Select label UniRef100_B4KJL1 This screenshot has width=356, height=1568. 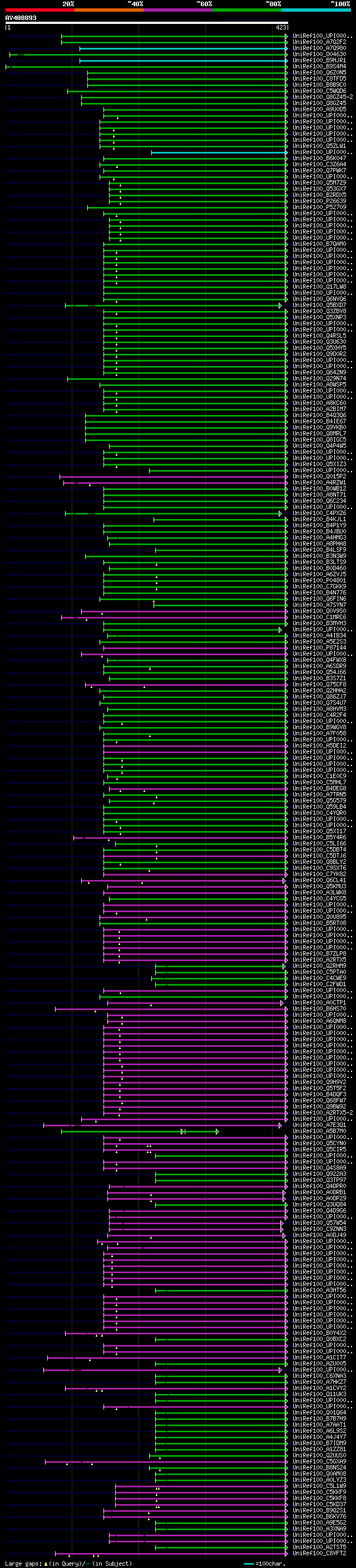click(x=319, y=519)
